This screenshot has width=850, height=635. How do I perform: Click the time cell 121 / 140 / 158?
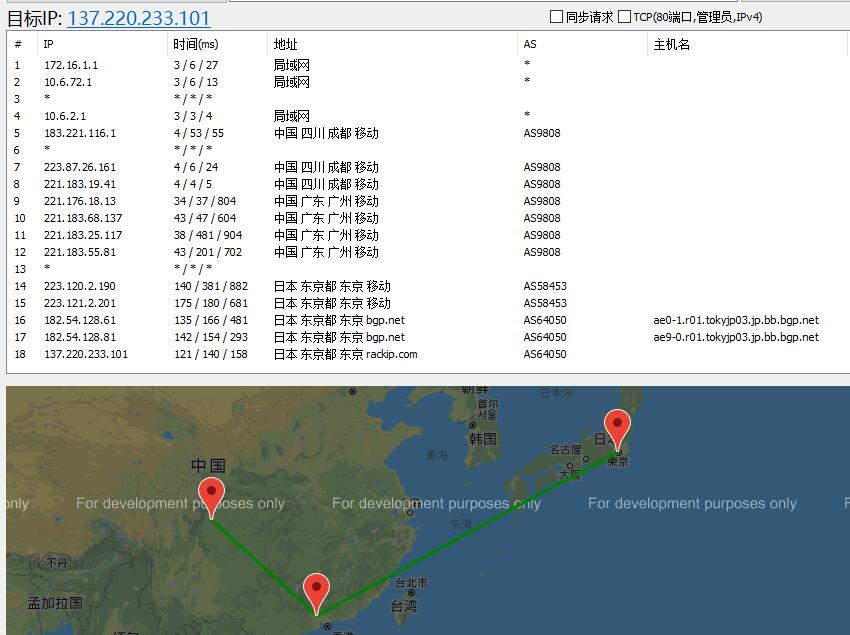(x=211, y=354)
